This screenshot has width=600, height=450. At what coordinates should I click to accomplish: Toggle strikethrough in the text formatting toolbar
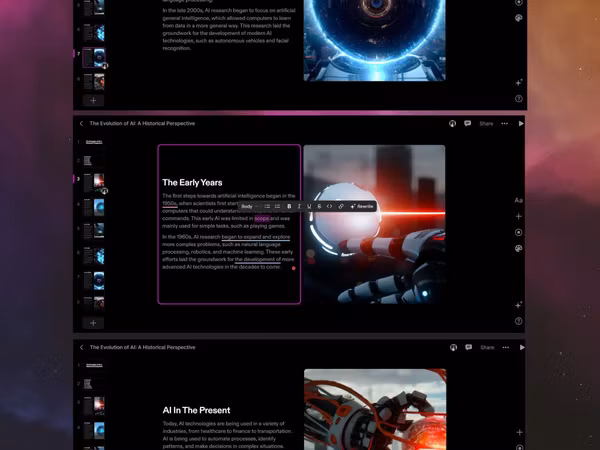(319, 206)
